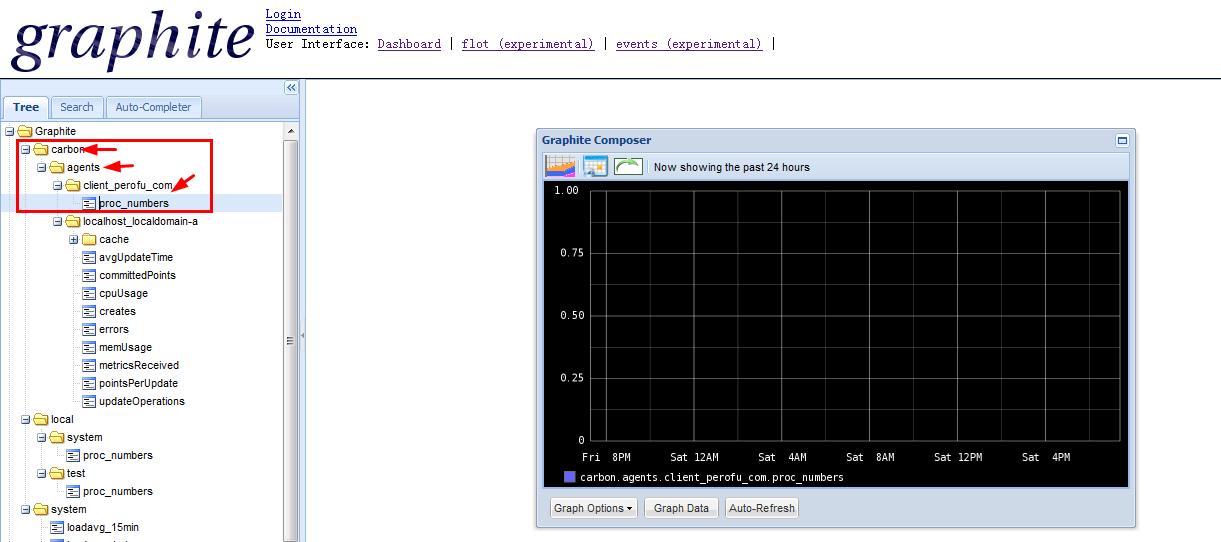Collapse the client_perofu_com folder node
Viewport: 1221px width, 542px height.
[x=58, y=185]
